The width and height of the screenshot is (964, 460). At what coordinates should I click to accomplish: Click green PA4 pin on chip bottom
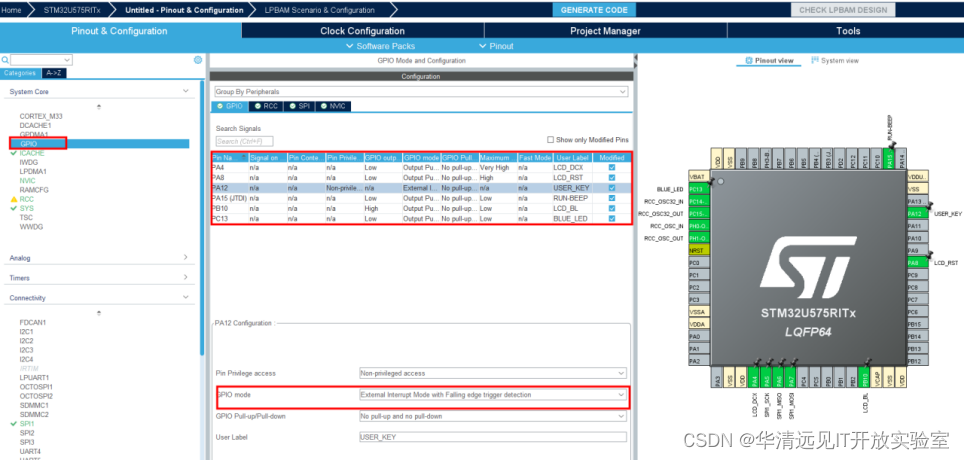754,376
